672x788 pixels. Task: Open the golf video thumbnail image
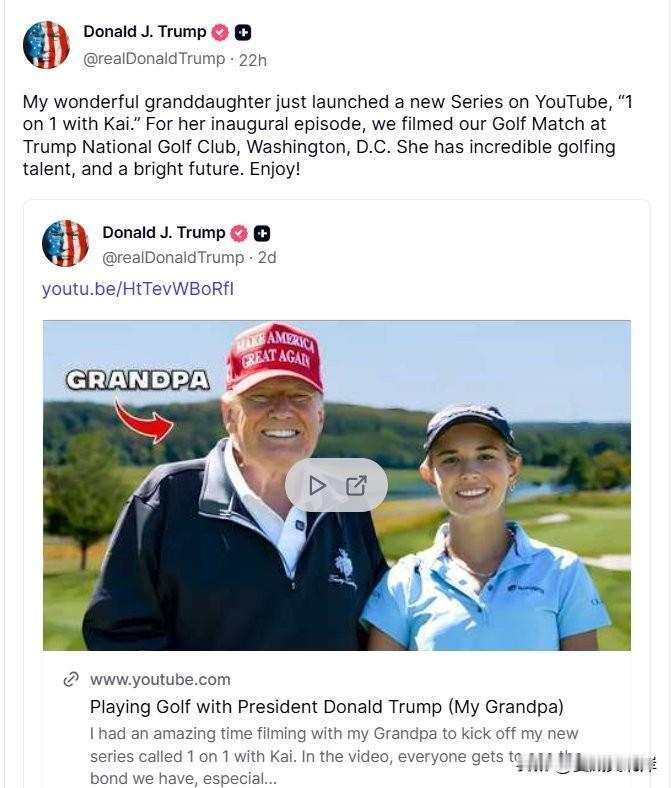337,485
